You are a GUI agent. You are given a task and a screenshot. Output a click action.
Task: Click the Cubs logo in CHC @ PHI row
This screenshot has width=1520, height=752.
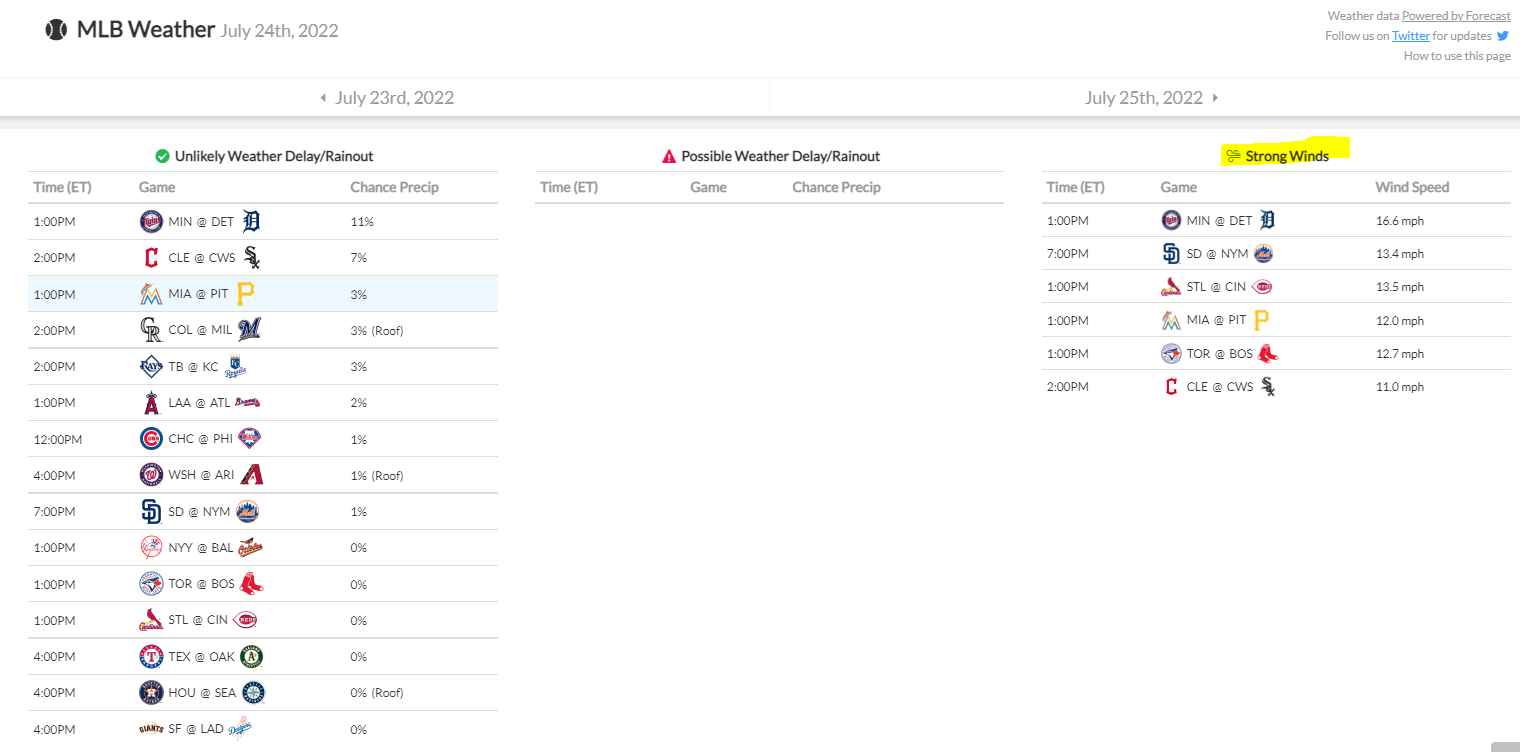tap(151, 439)
